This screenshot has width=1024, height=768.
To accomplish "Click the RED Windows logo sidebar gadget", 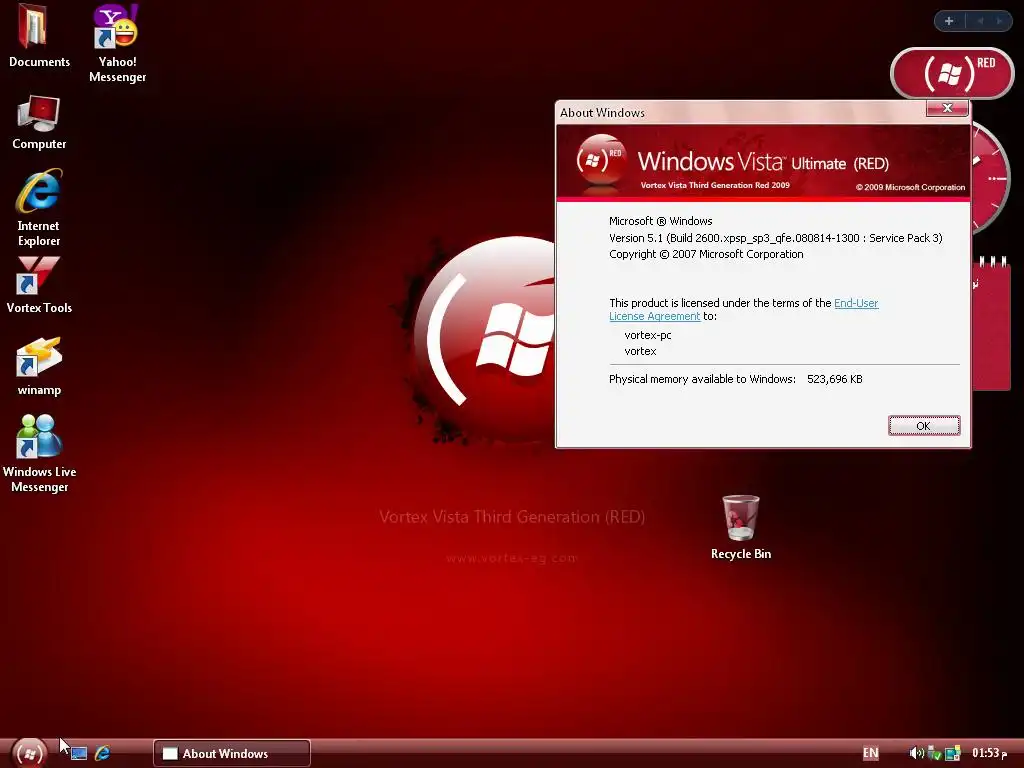I will pyautogui.click(x=952, y=73).
